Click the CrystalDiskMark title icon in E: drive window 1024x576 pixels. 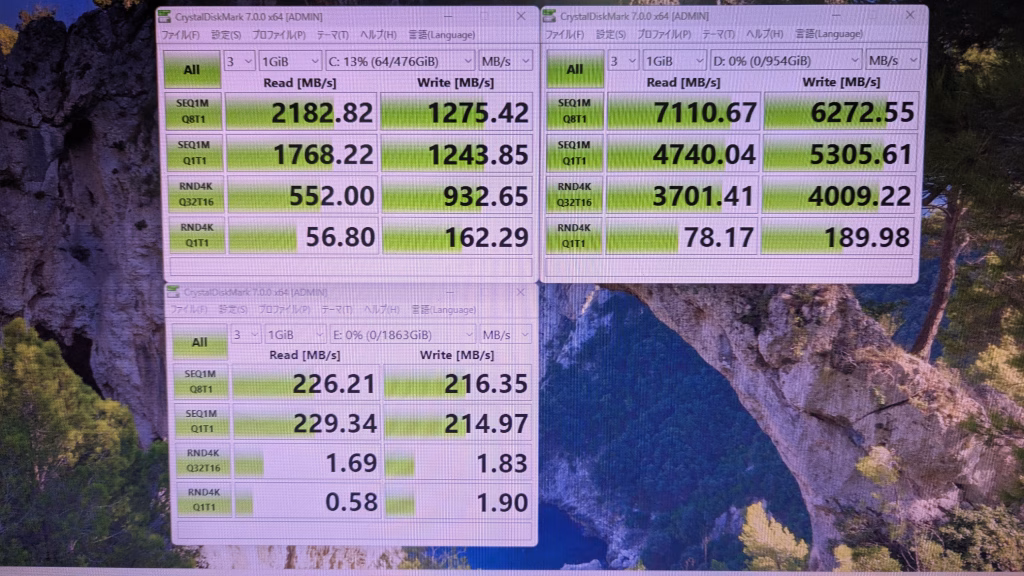coord(176,294)
